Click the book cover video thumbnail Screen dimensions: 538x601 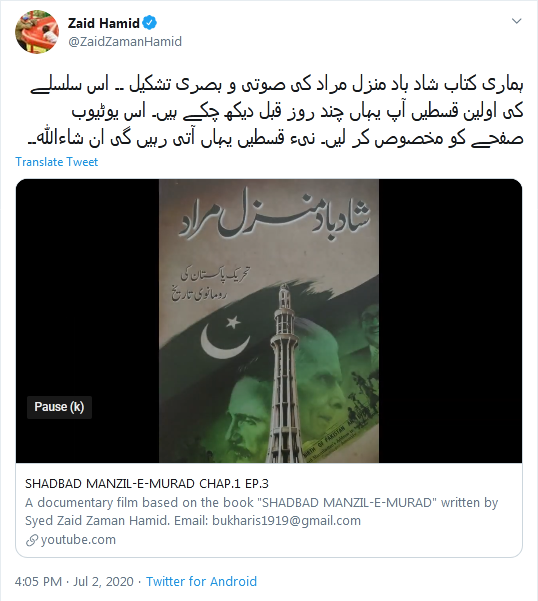[x=269, y=321]
